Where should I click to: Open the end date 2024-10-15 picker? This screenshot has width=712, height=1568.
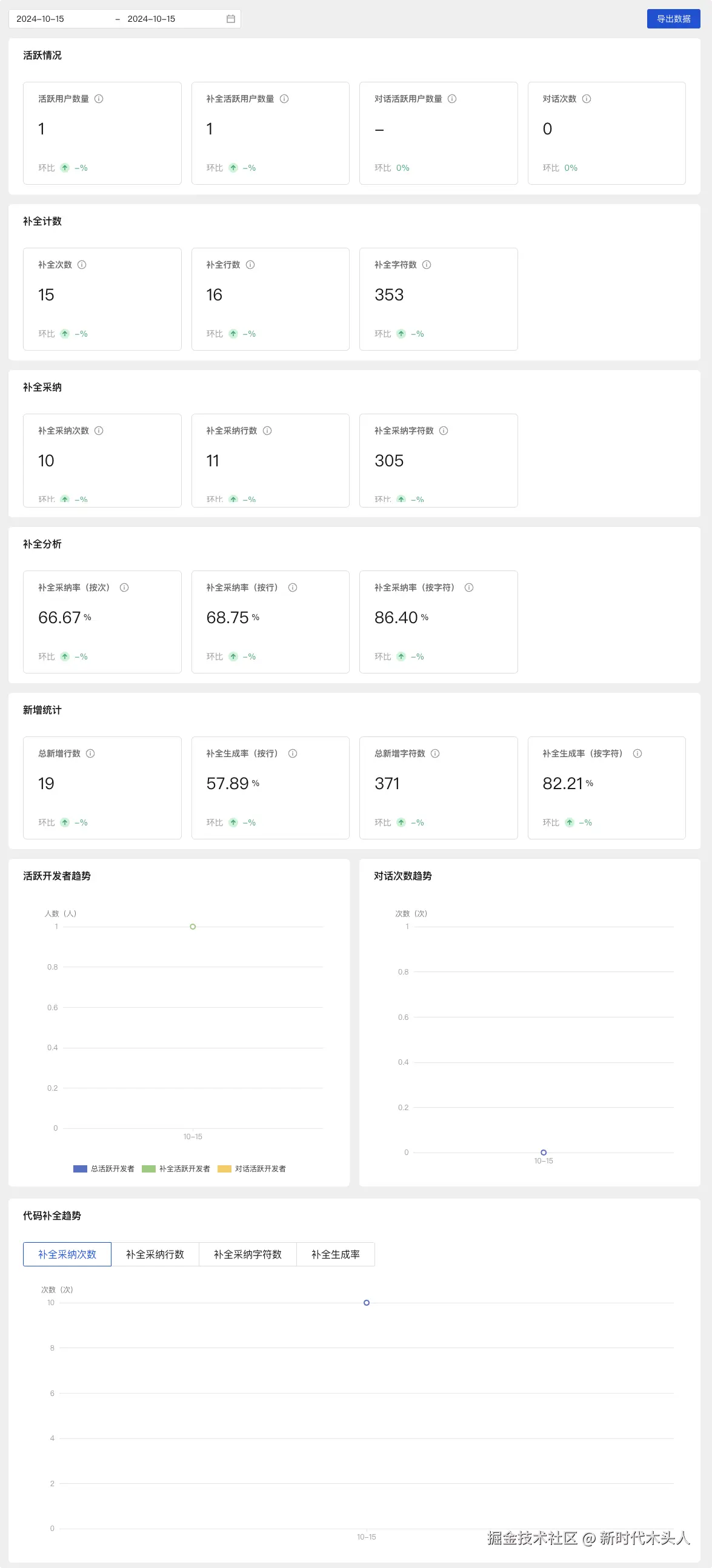[x=151, y=19]
